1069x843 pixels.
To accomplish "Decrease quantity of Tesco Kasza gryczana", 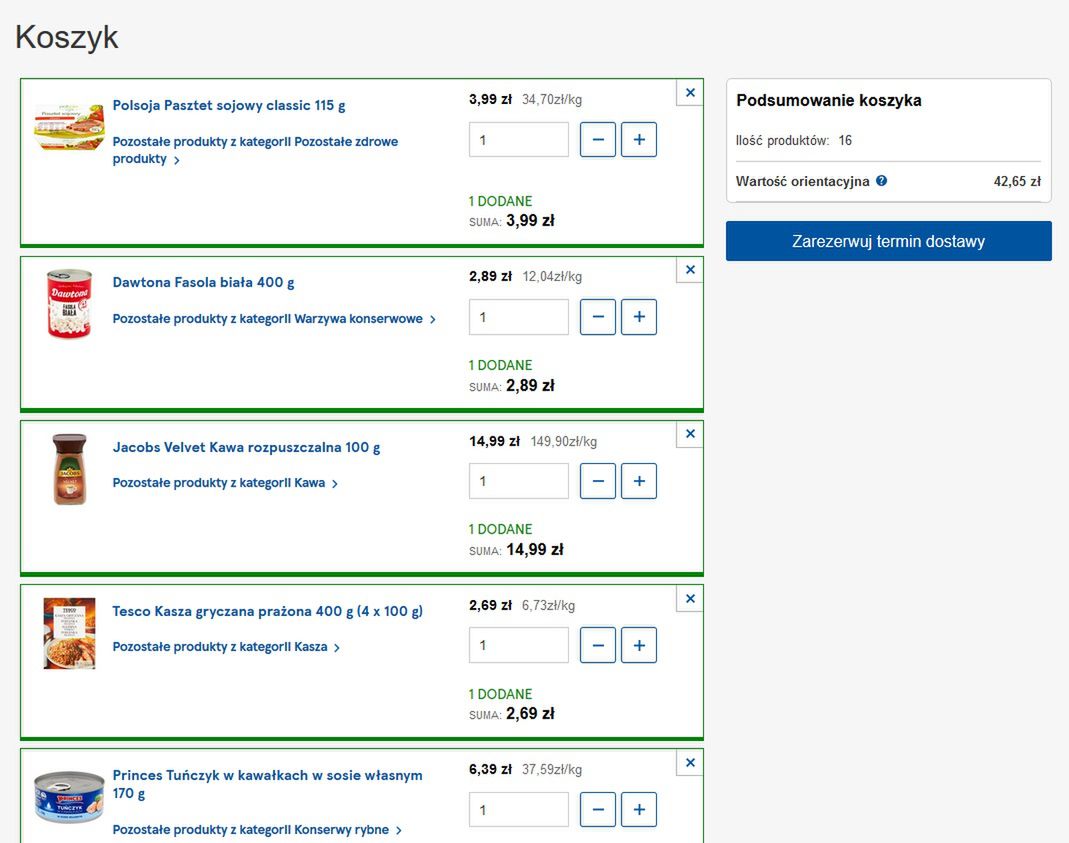I will point(598,645).
